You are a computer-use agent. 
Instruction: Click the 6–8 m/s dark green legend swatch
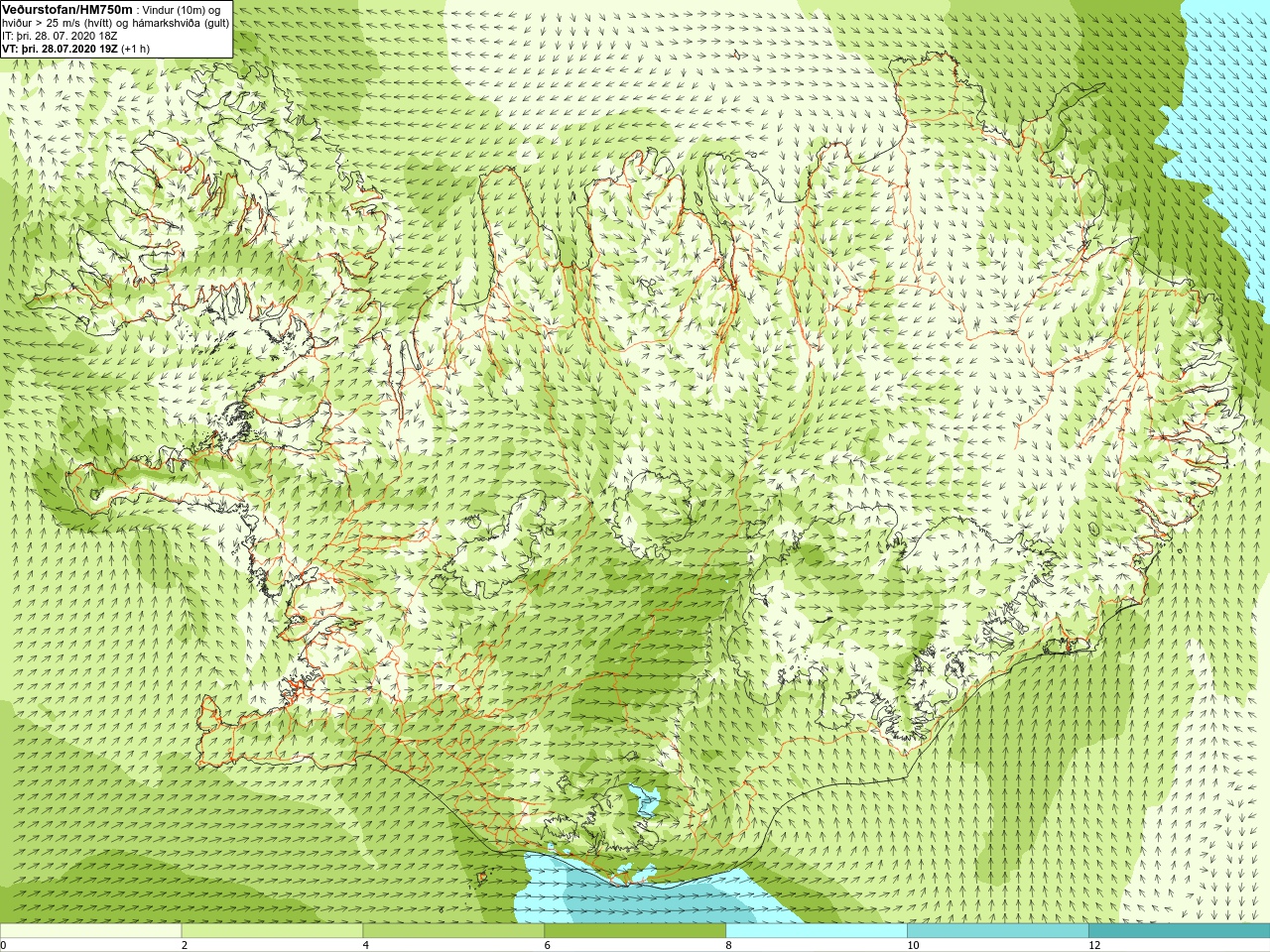(x=635, y=931)
